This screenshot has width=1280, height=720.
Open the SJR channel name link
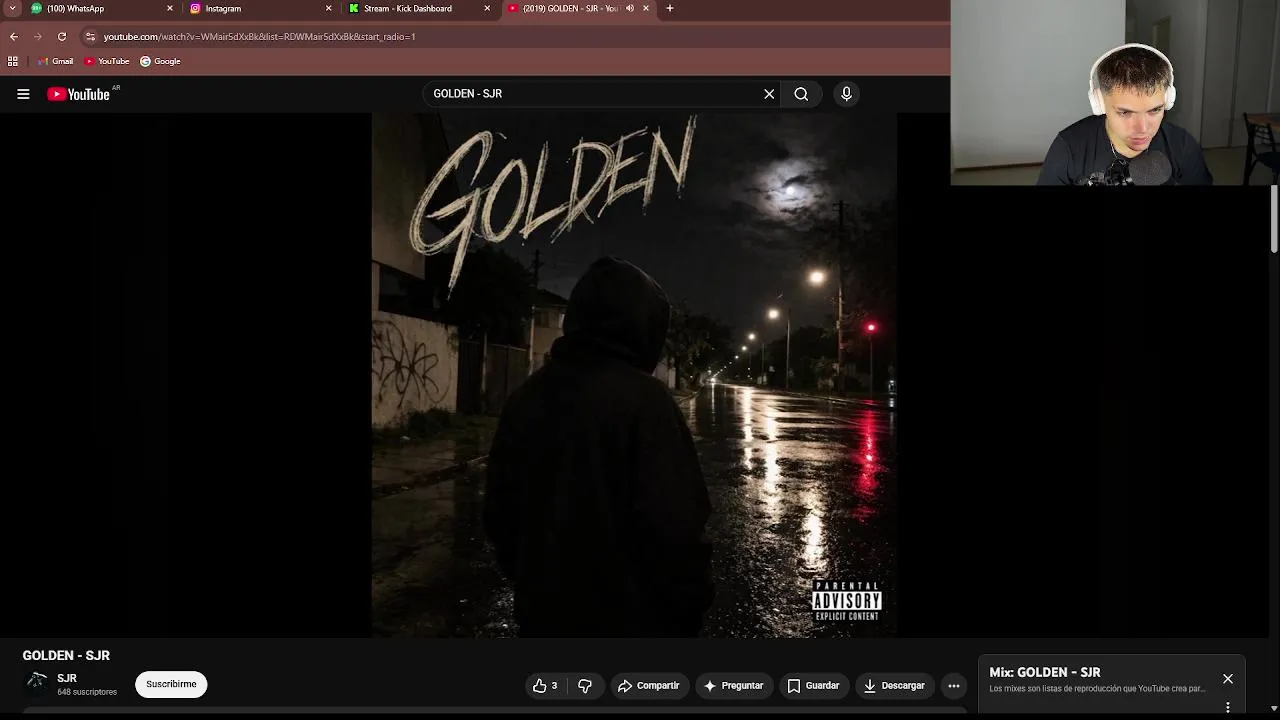(x=67, y=678)
